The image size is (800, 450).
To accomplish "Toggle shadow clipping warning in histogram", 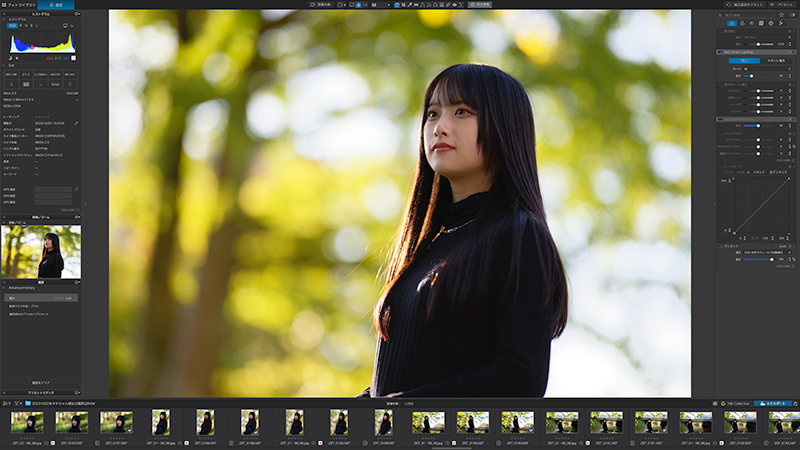I will pyautogui.click(x=10, y=58).
